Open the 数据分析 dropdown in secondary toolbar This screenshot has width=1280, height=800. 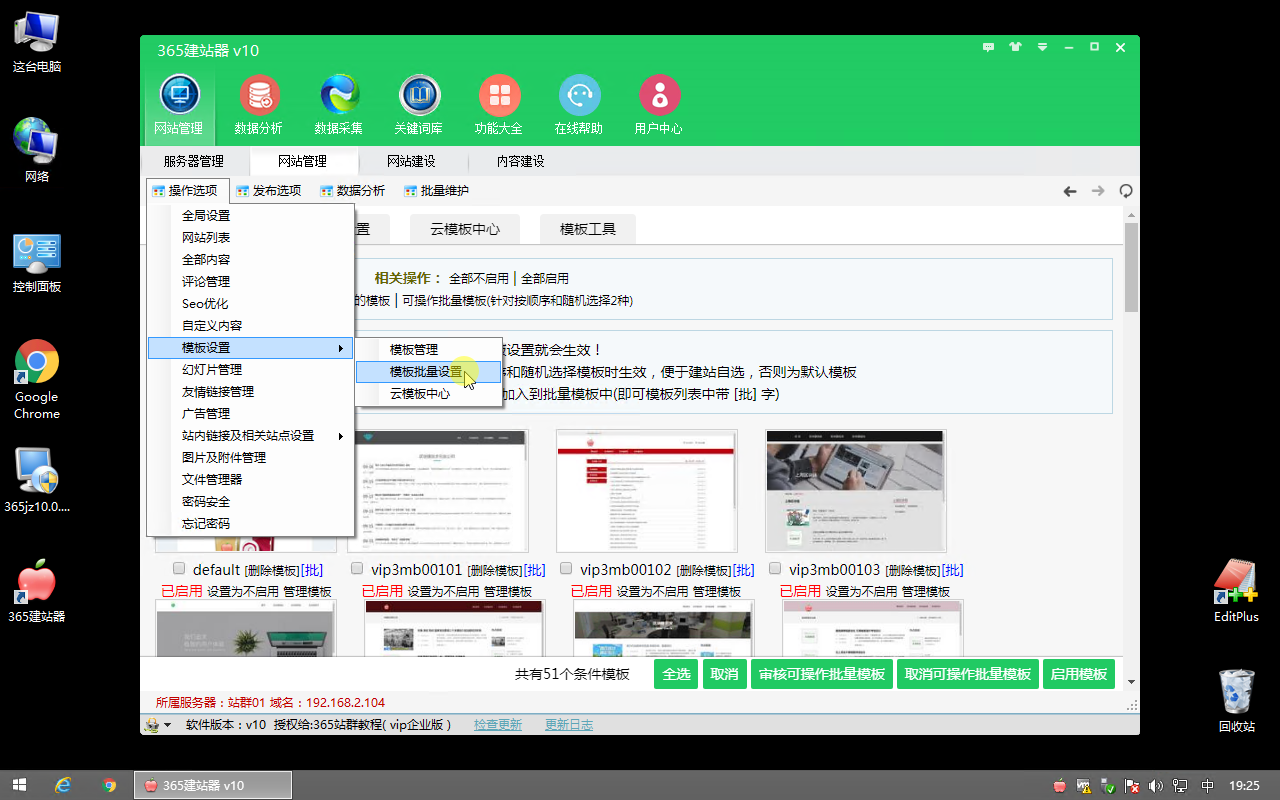353,191
